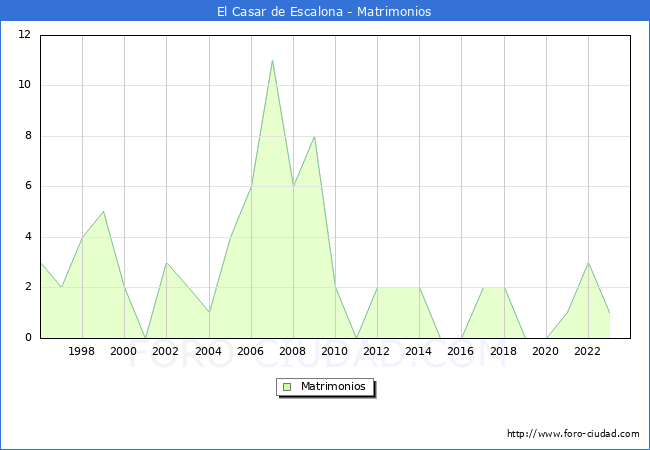Click the y-axis value 4
Image resolution: width=650 pixels, height=450 pixels.
pyautogui.click(x=28, y=237)
